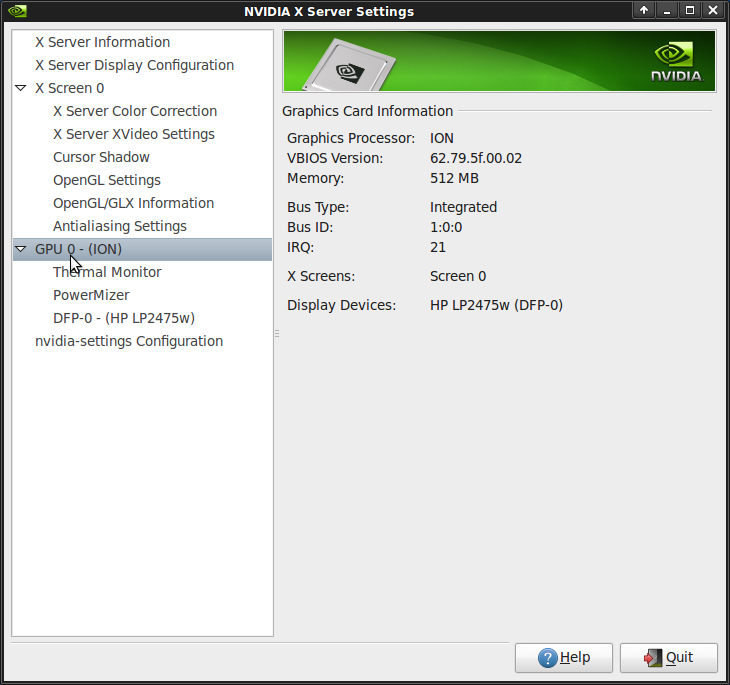The width and height of the screenshot is (730, 685).
Task: Collapse the GPU 0 - (ION) arrow
Action: pos(20,249)
